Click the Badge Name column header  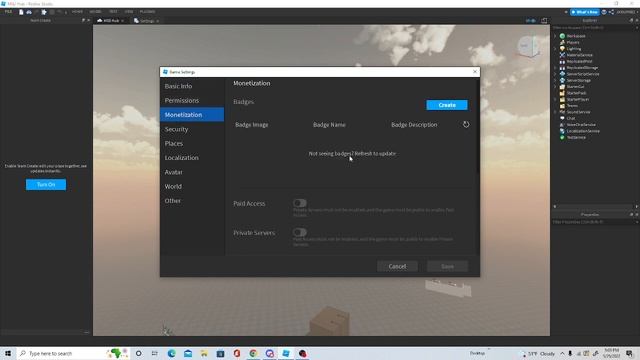329,124
